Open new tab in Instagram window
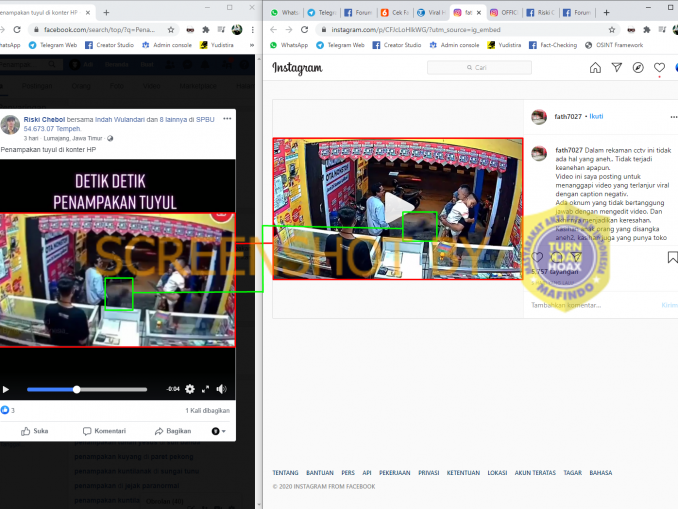The width and height of the screenshot is (678, 509). tap(606, 13)
